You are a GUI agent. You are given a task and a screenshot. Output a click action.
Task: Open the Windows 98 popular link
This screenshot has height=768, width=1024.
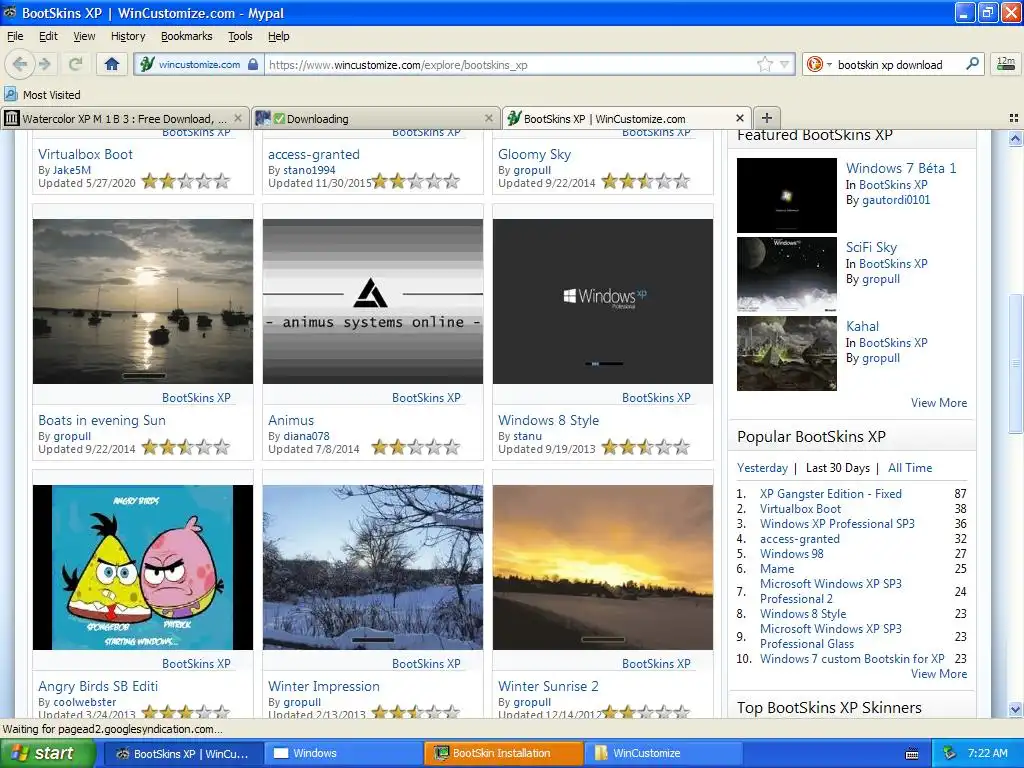[x=792, y=554]
